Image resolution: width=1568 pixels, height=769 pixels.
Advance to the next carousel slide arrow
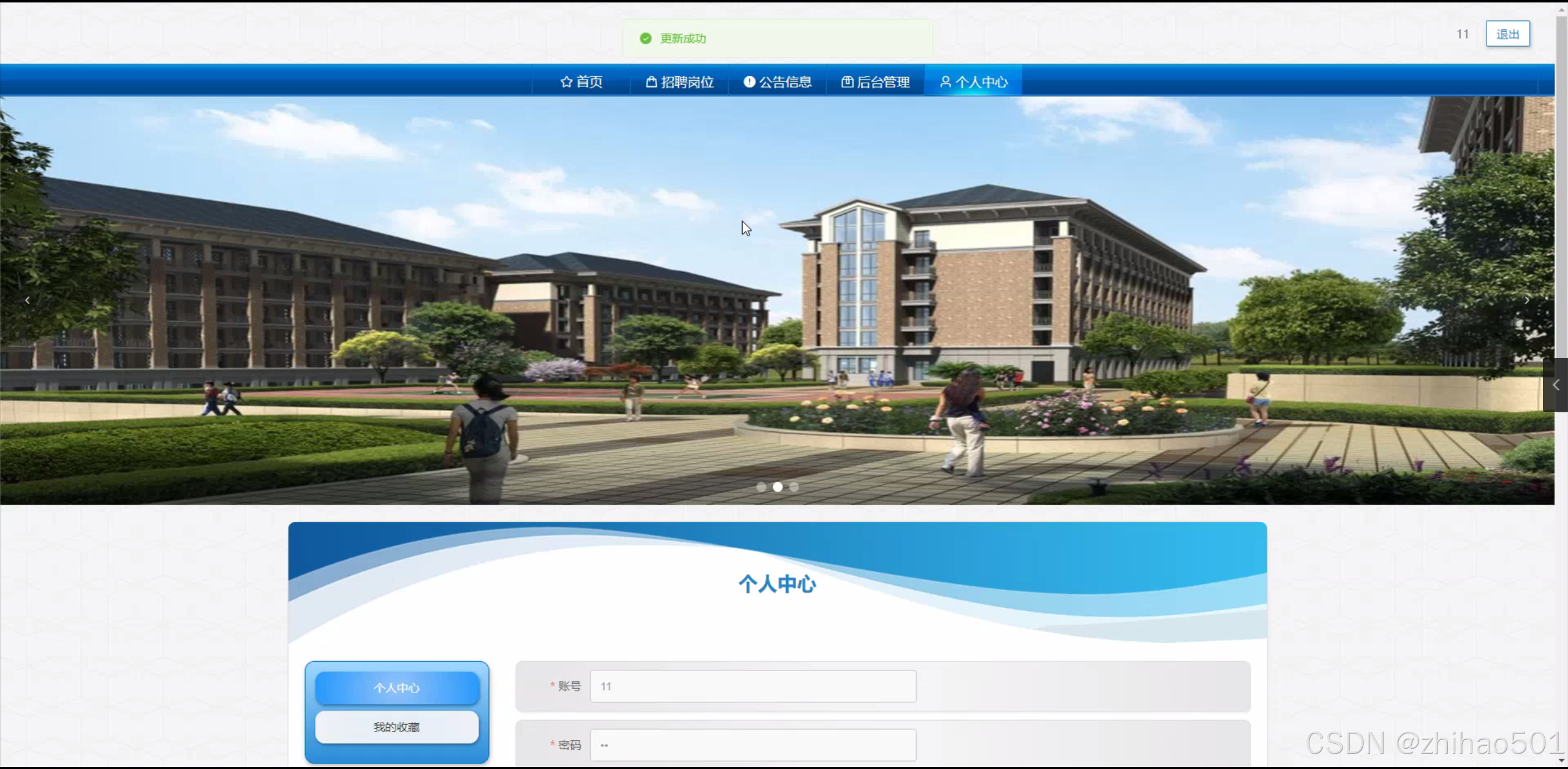coord(1526,300)
